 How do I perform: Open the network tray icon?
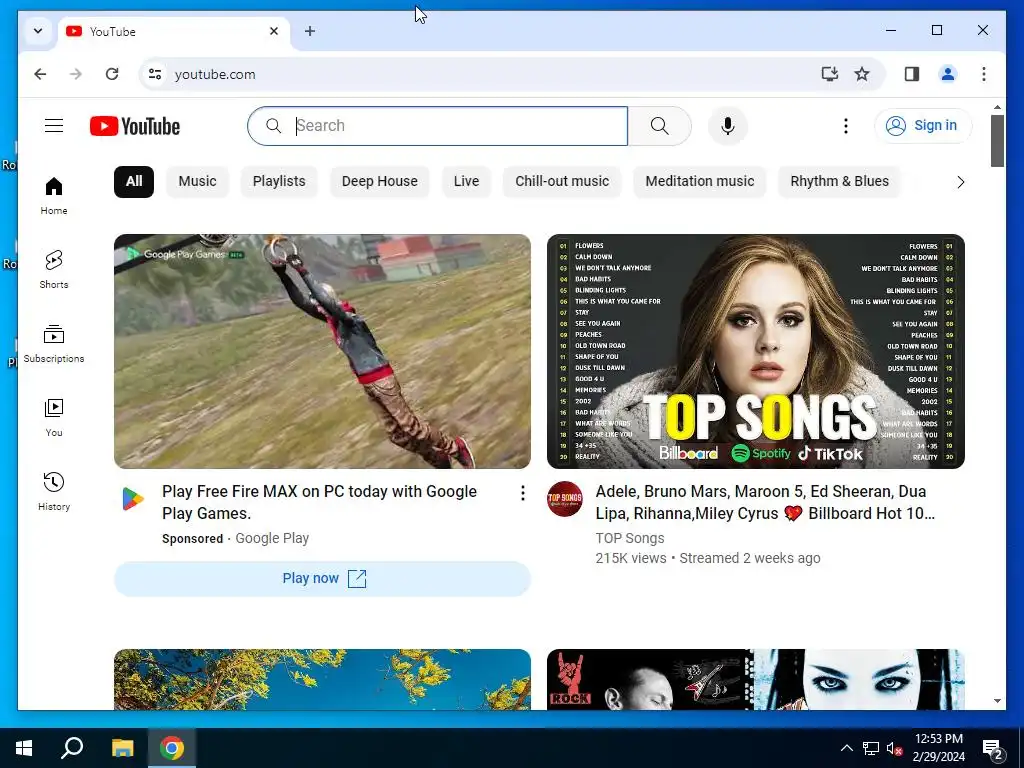871,748
